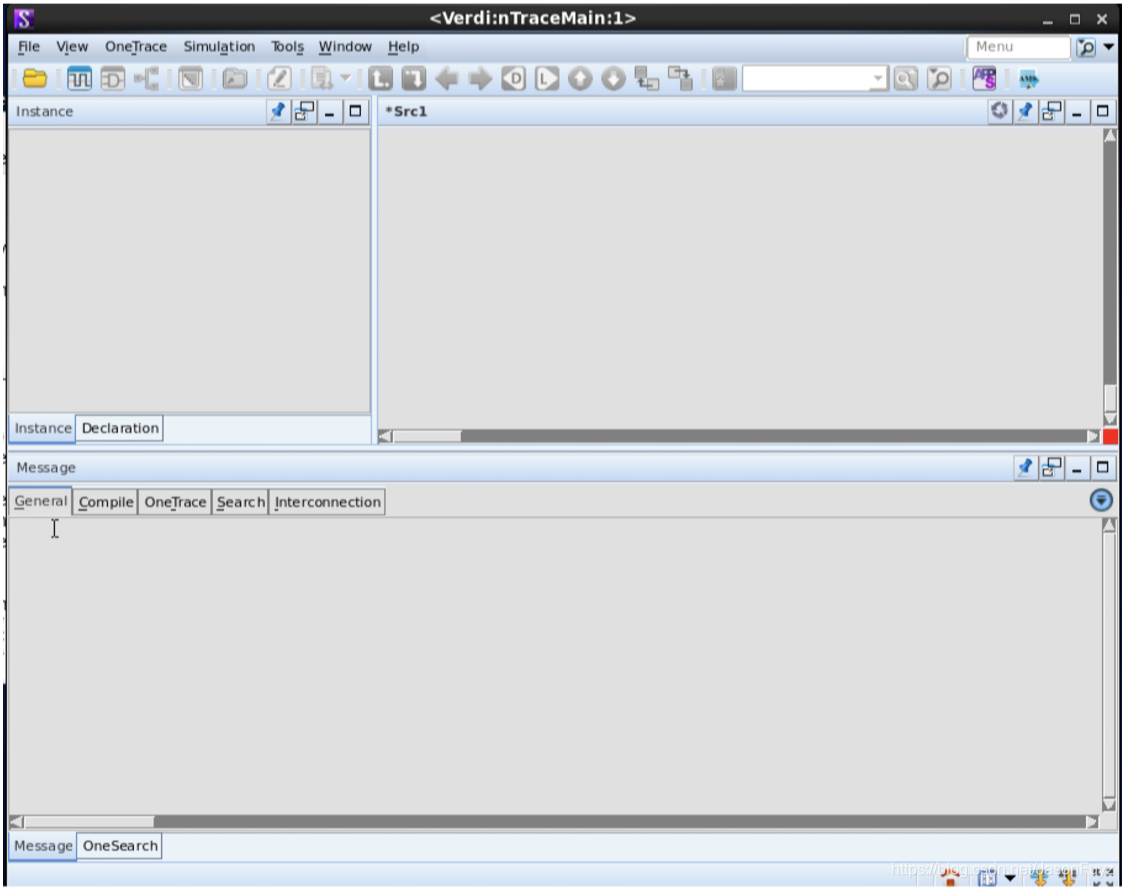Viewport: 1124px width, 888px height.
Task: Click the Src1 vertical scrollbar thumb
Action: click(x=1110, y=398)
